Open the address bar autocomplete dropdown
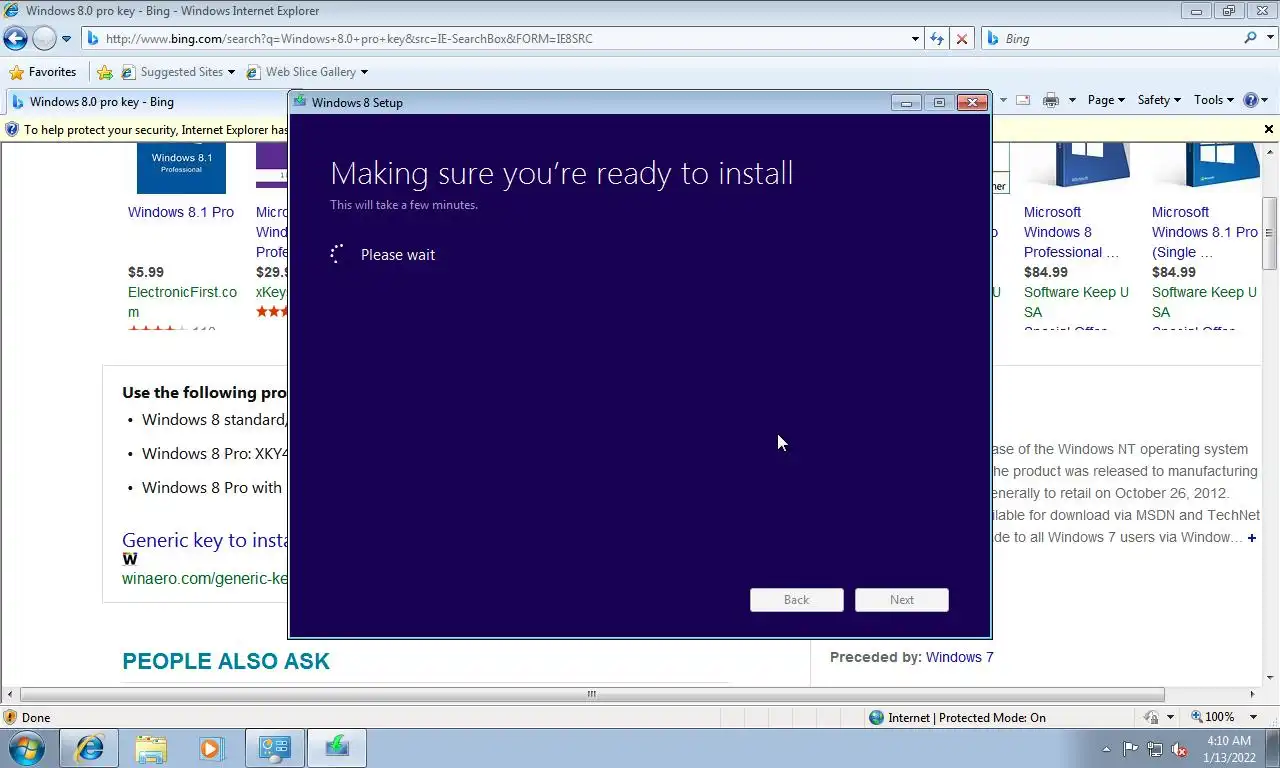The image size is (1280, 768). pos(916,39)
